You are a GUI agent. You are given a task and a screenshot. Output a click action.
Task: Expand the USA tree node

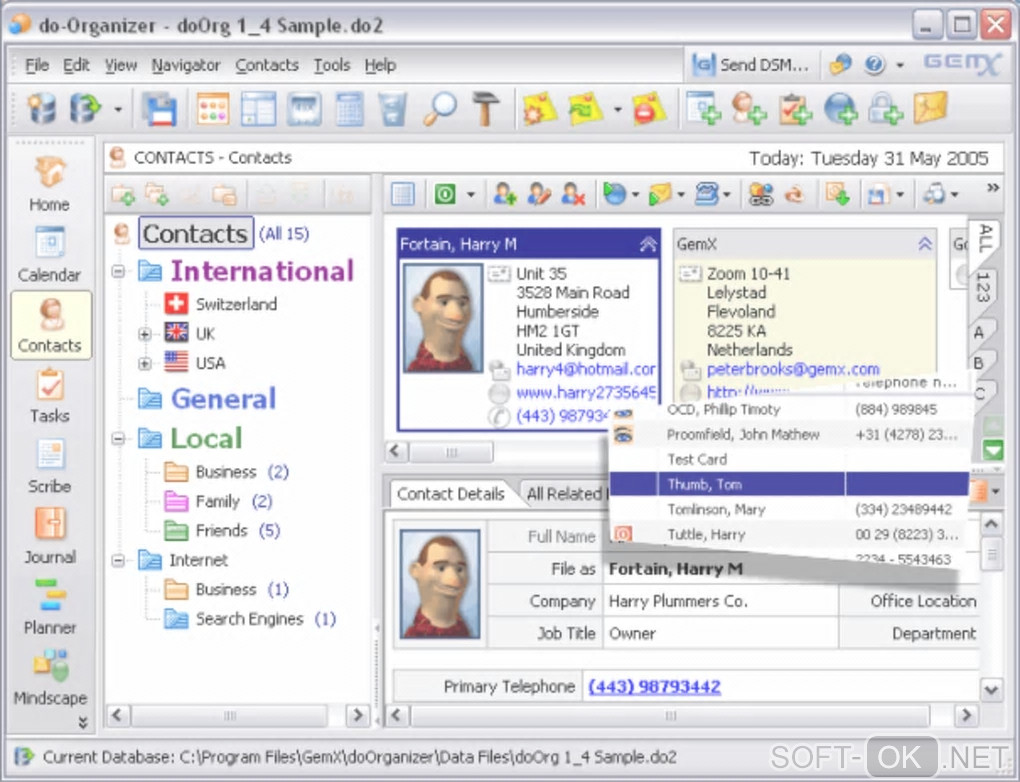pyautogui.click(x=145, y=363)
